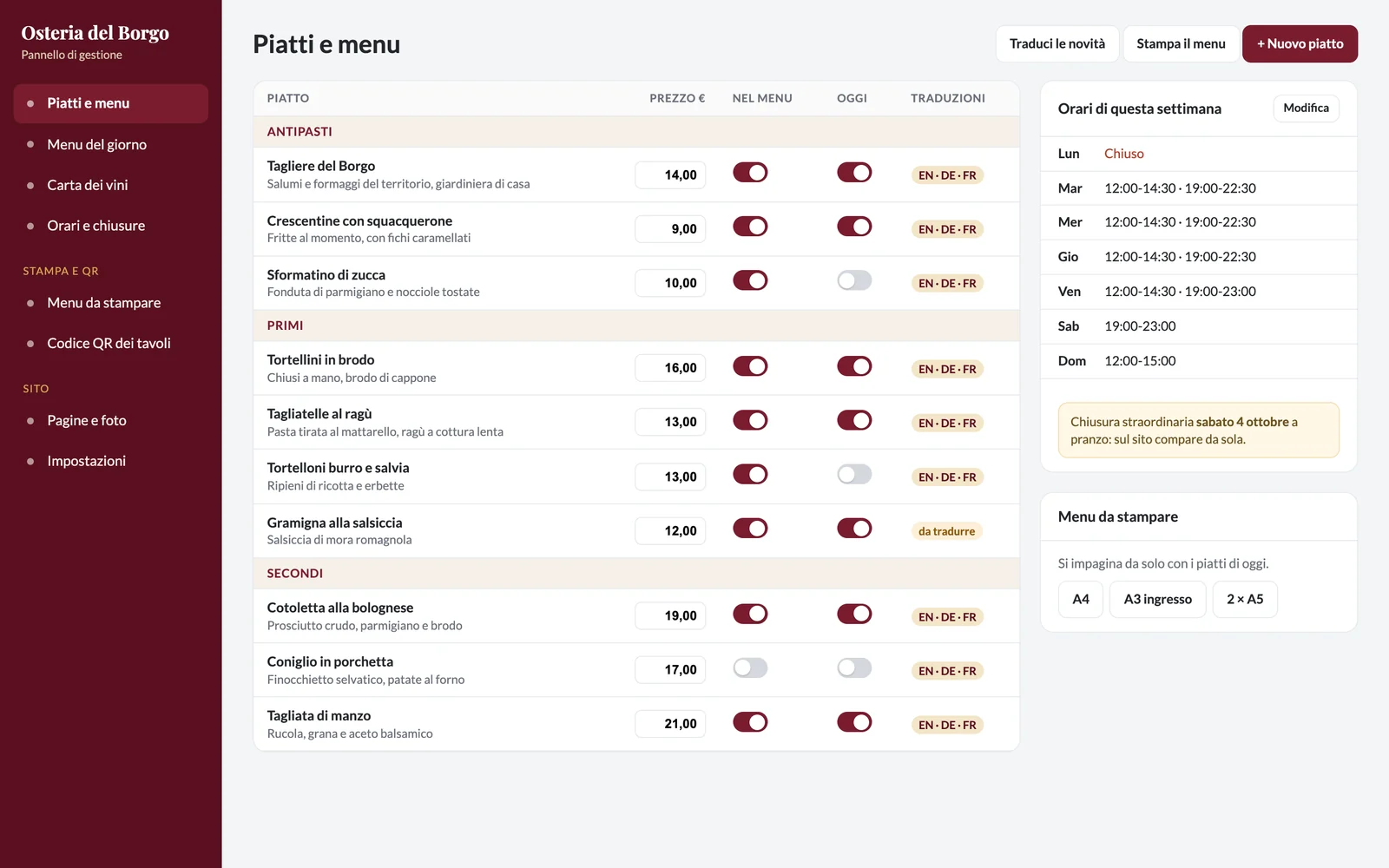The height and width of the screenshot is (868, 1389).
Task: Enable Oggi for Coniglio in porchetta
Action: (x=854, y=667)
